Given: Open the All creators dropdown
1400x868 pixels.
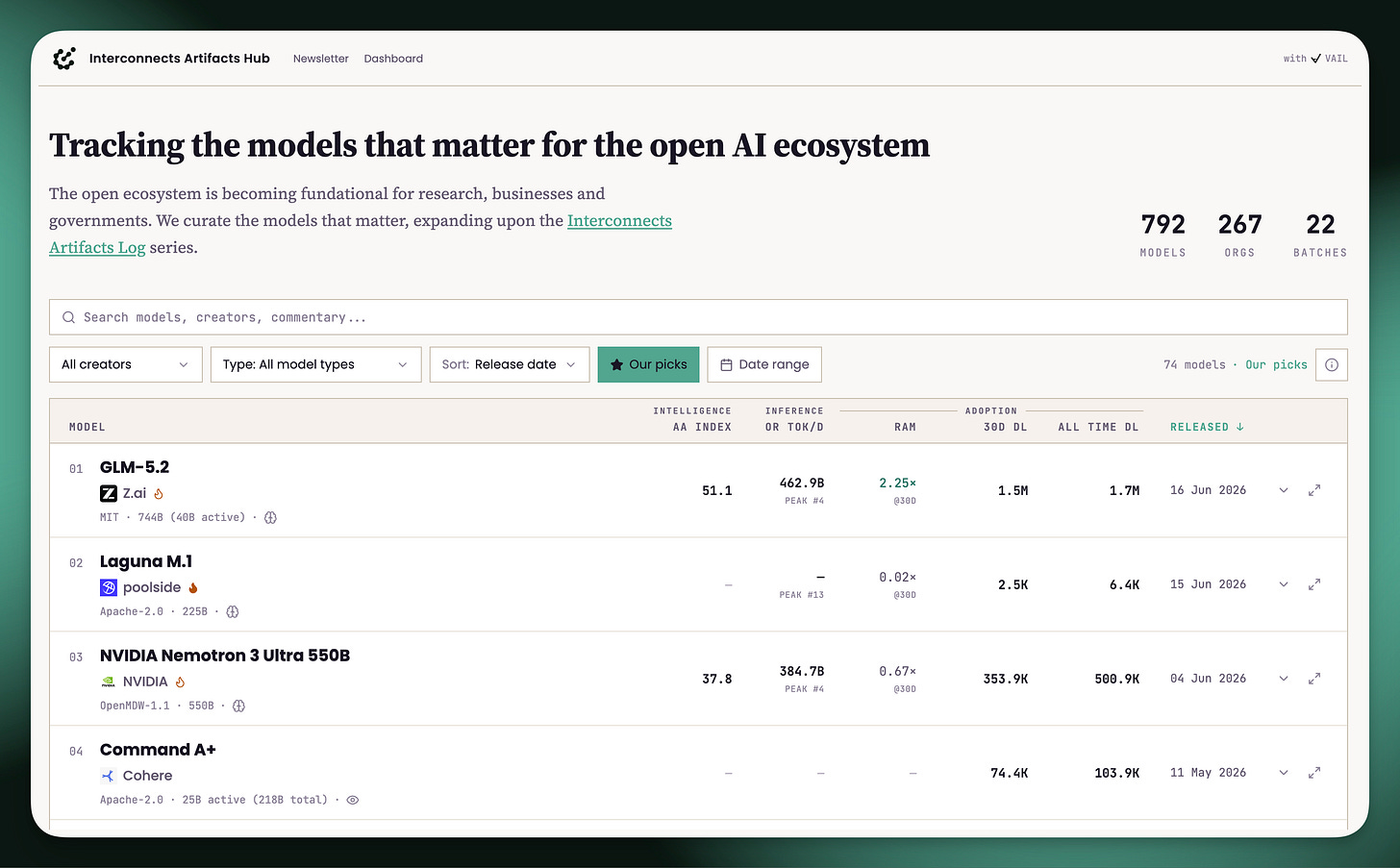Looking at the screenshot, I should [x=126, y=364].
